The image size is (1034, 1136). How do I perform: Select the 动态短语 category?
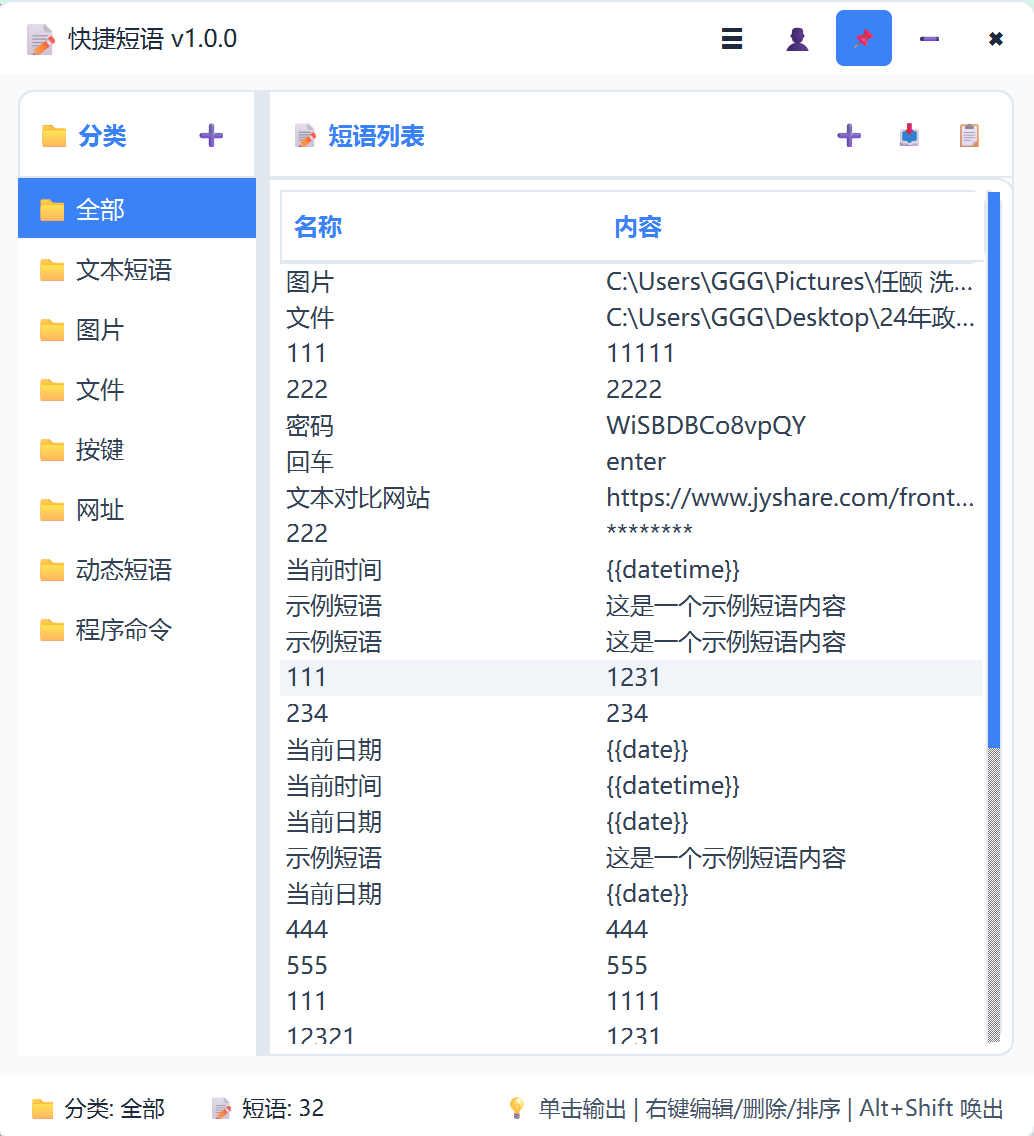pyautogui.click(x=137, y=570)
